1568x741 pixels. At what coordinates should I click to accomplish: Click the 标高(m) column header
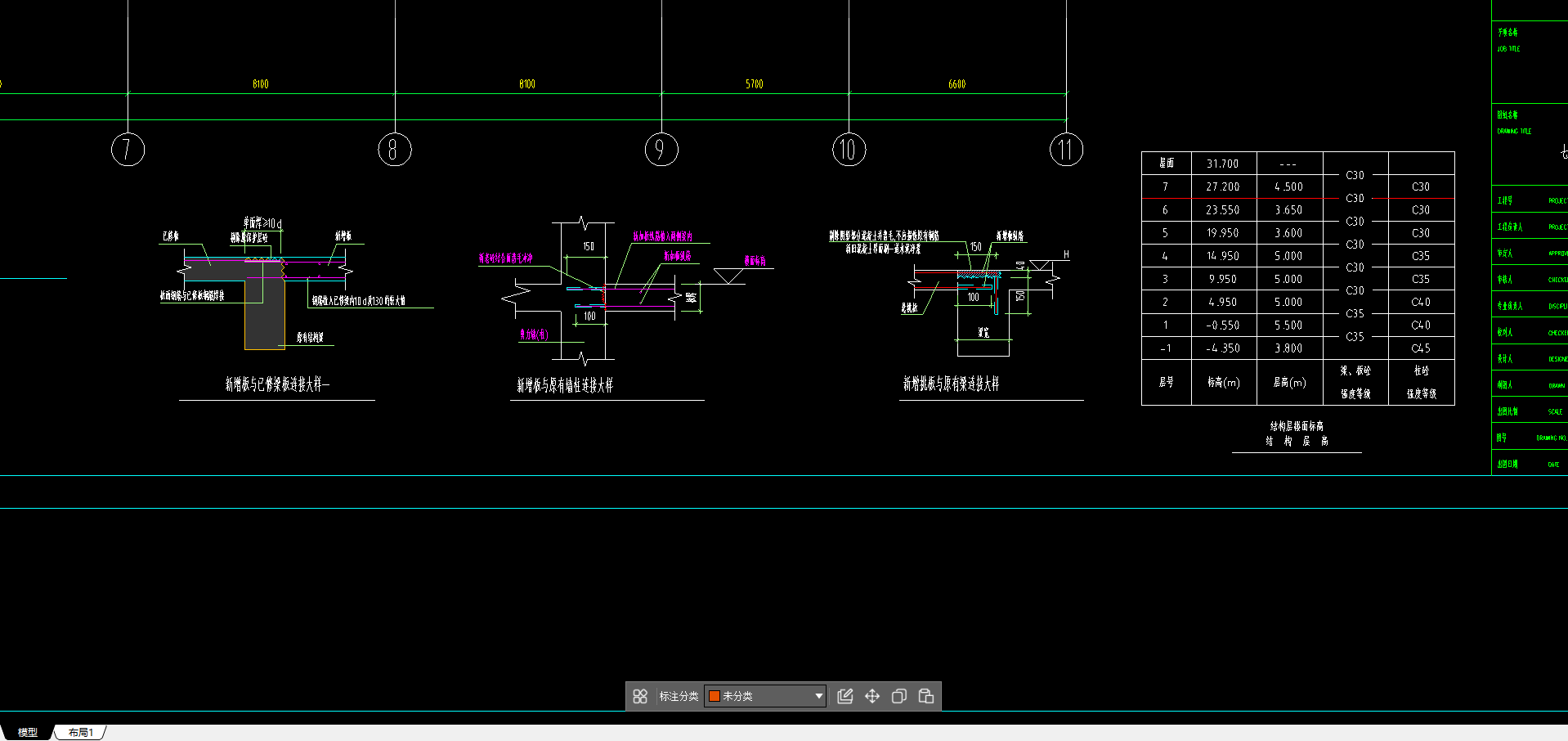1223,382
